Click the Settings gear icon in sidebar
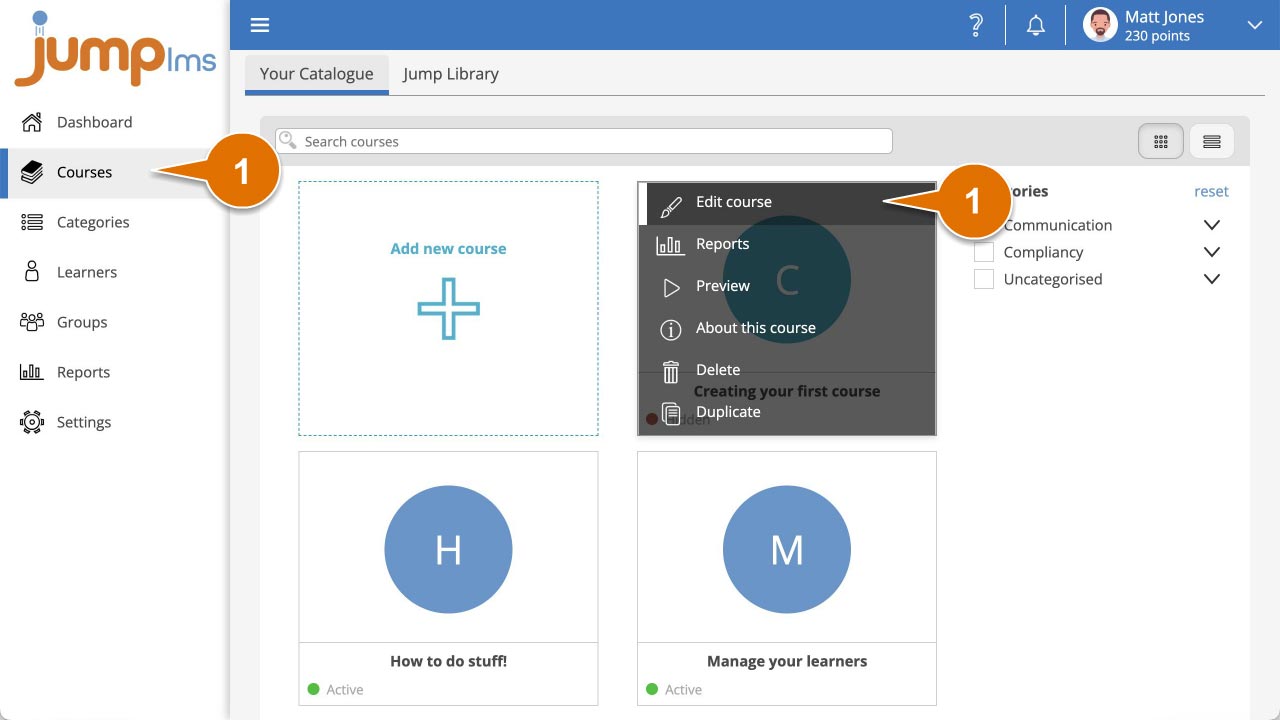The image size is (1280, 720). (32, 422)
